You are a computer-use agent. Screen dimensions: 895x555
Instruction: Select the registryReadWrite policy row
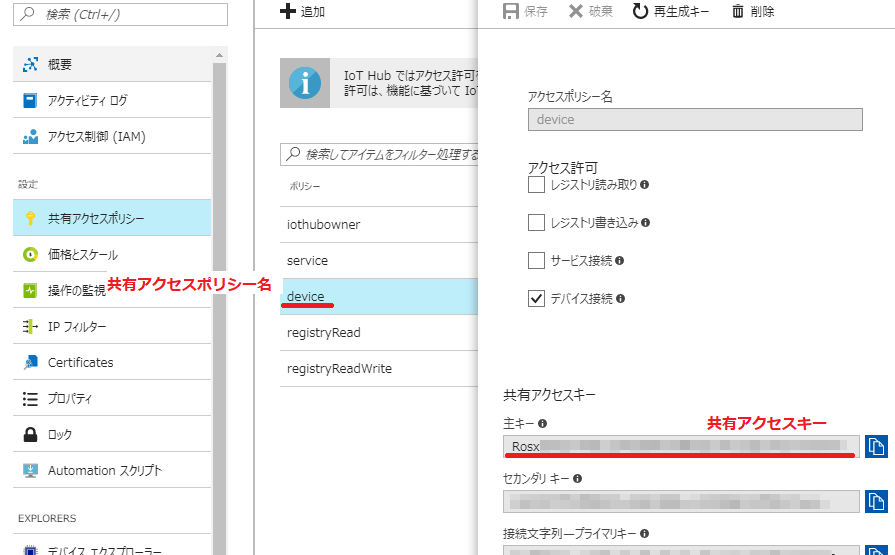click(x=378, y=368)
